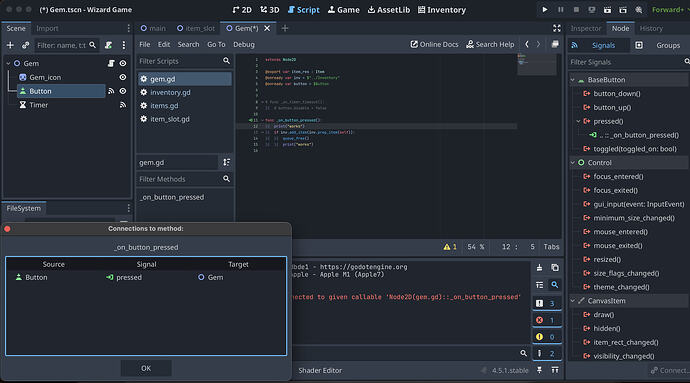Focus the Filter Signals field
This screenshot has width=690, height=383.
coord(628,62)
